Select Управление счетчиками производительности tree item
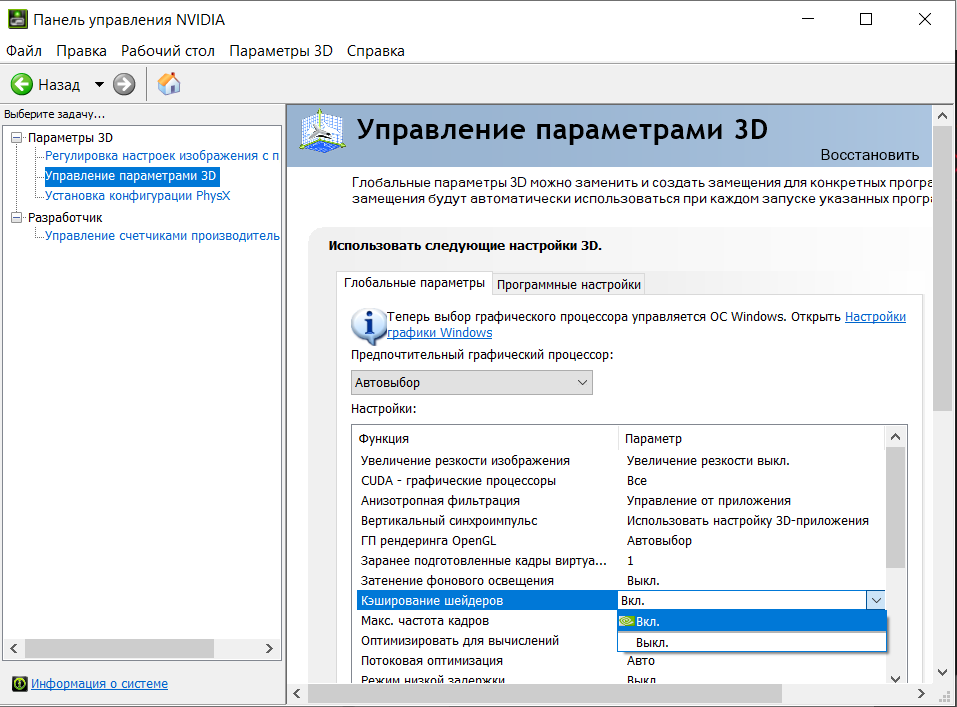 click(x=162, y=236)
